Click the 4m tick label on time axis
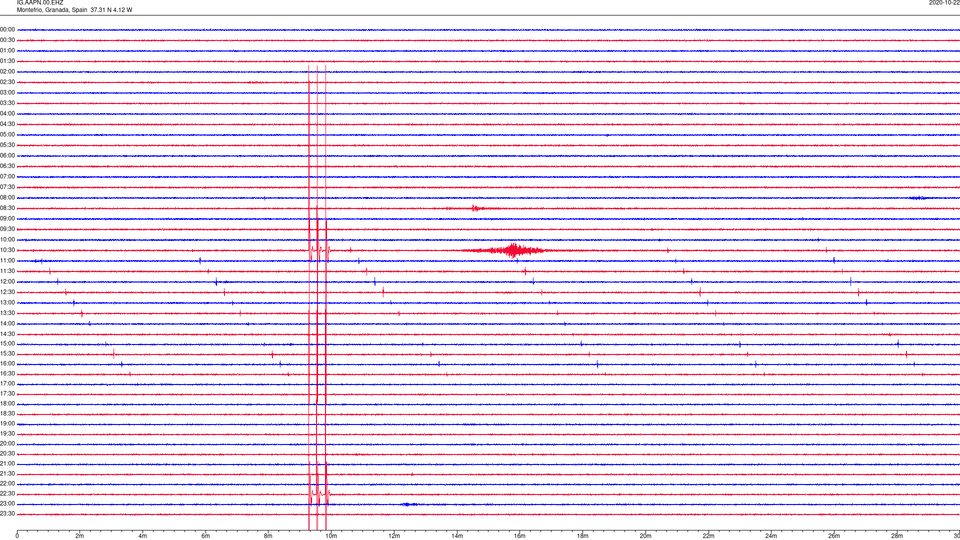The width and height of the screenshot is (960, 540). [x=143, y=536]
